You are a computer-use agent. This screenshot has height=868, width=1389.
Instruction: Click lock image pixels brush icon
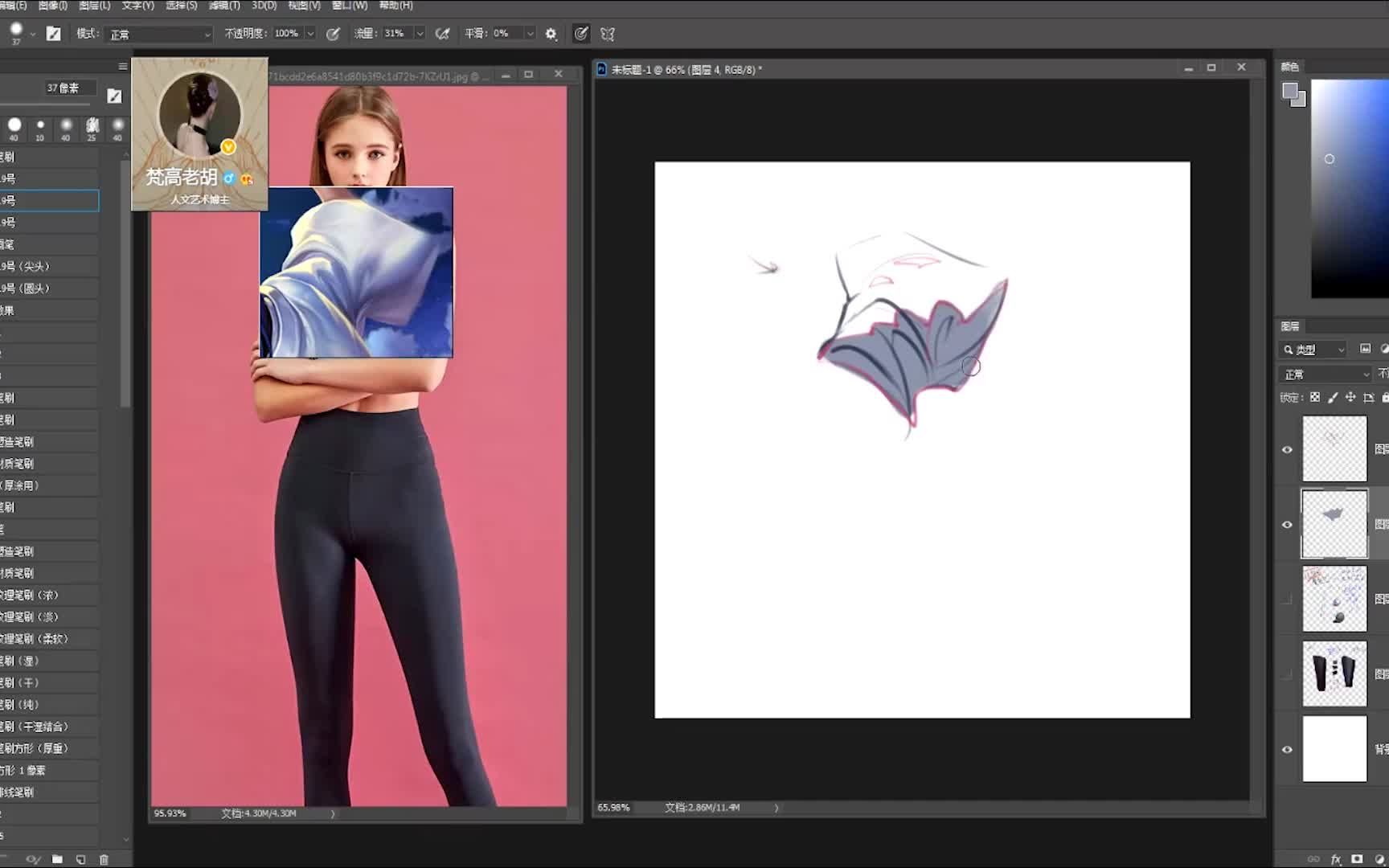click(x=1333, y=397)
